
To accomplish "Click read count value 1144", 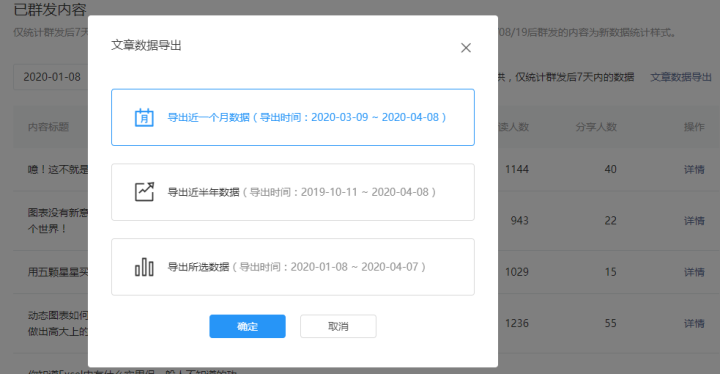I will 517,170.
